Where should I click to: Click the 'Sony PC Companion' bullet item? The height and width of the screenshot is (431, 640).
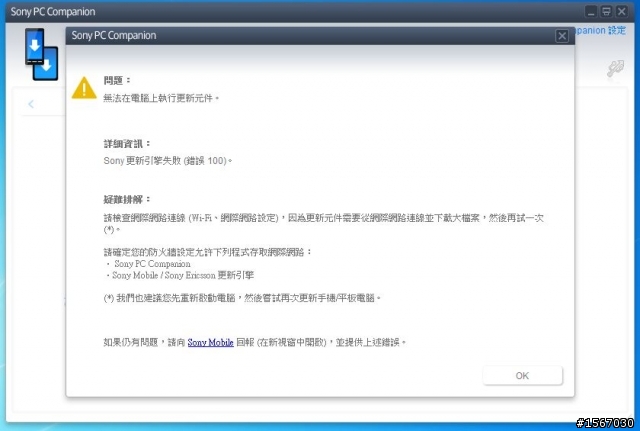(x=152, y=264)
